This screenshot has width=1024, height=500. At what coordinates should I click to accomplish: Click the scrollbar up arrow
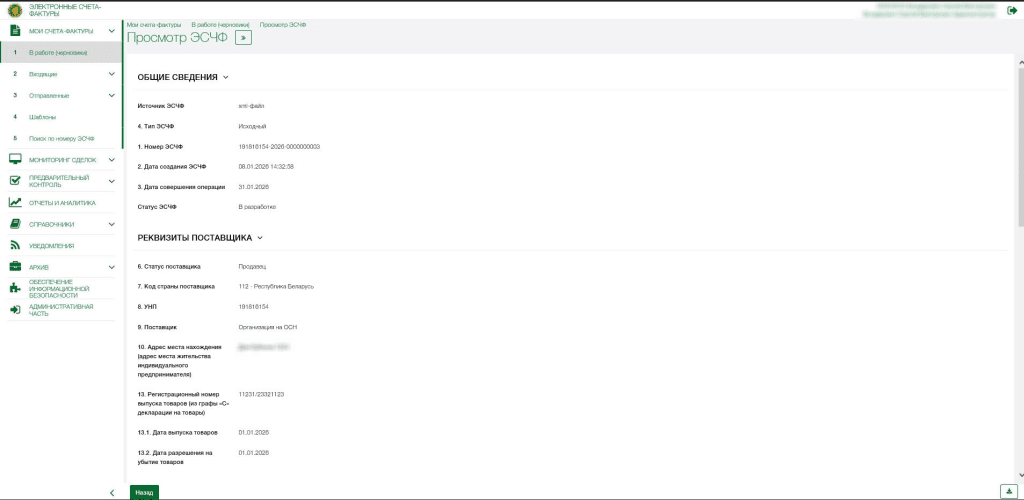pyautogui.click(x=1020, y=61)
